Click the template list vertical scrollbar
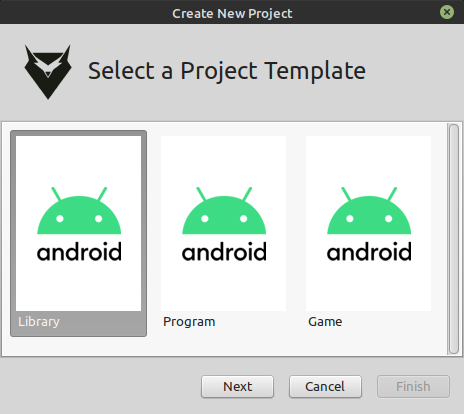The width and height of the screenshot is (464, 414). [x=453, y=239]
